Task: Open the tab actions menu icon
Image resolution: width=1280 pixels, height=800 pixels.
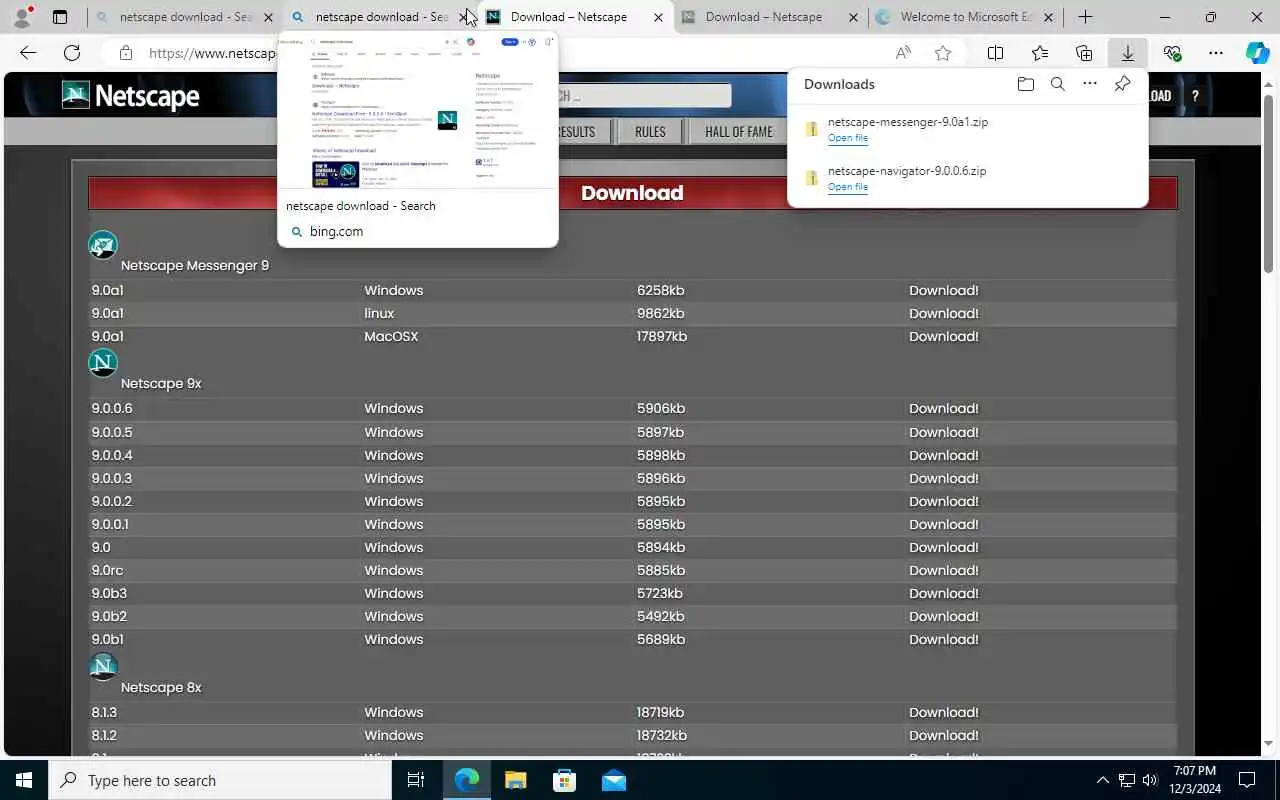Action: coord(60,17)
